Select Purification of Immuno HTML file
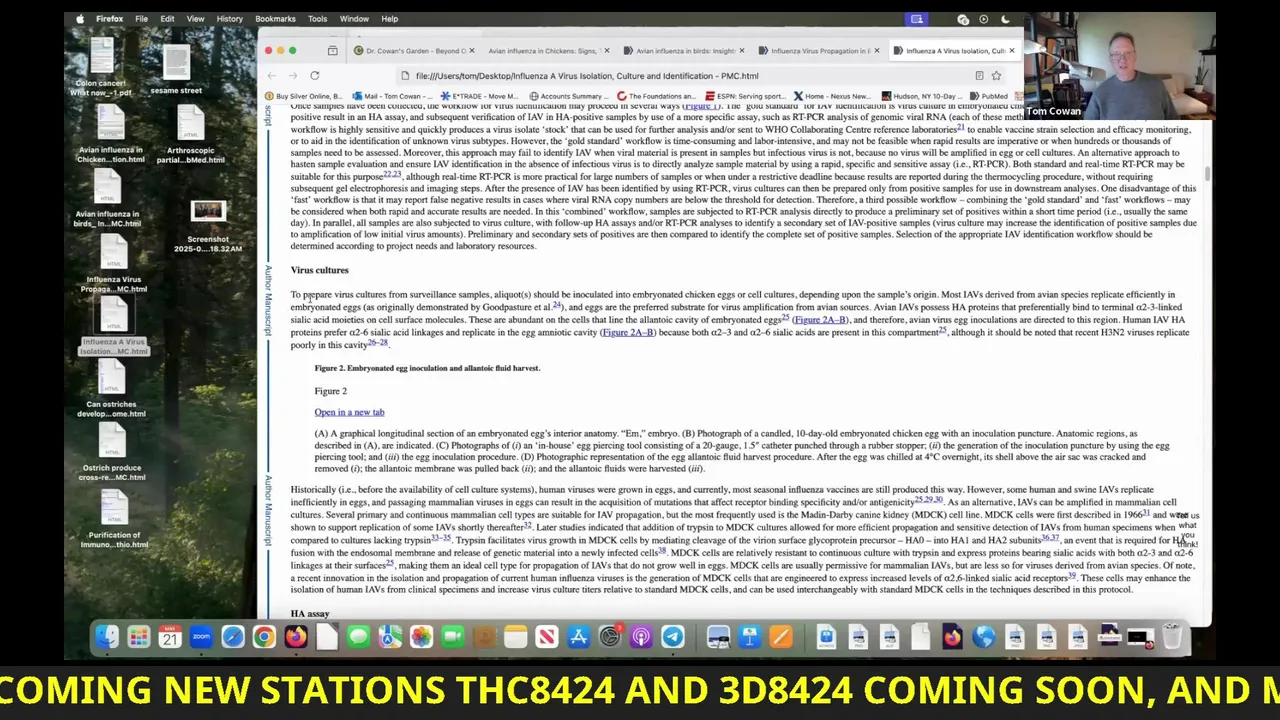 click(113, 519)
